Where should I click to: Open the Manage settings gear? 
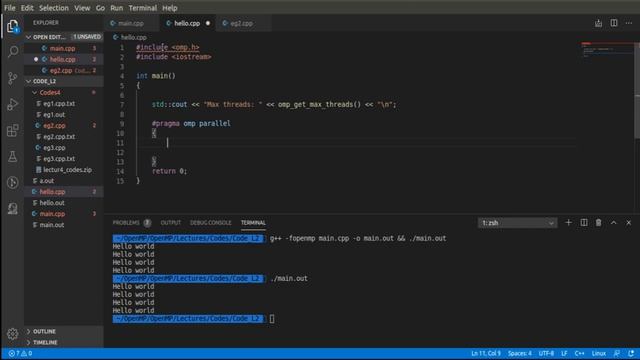13,334
